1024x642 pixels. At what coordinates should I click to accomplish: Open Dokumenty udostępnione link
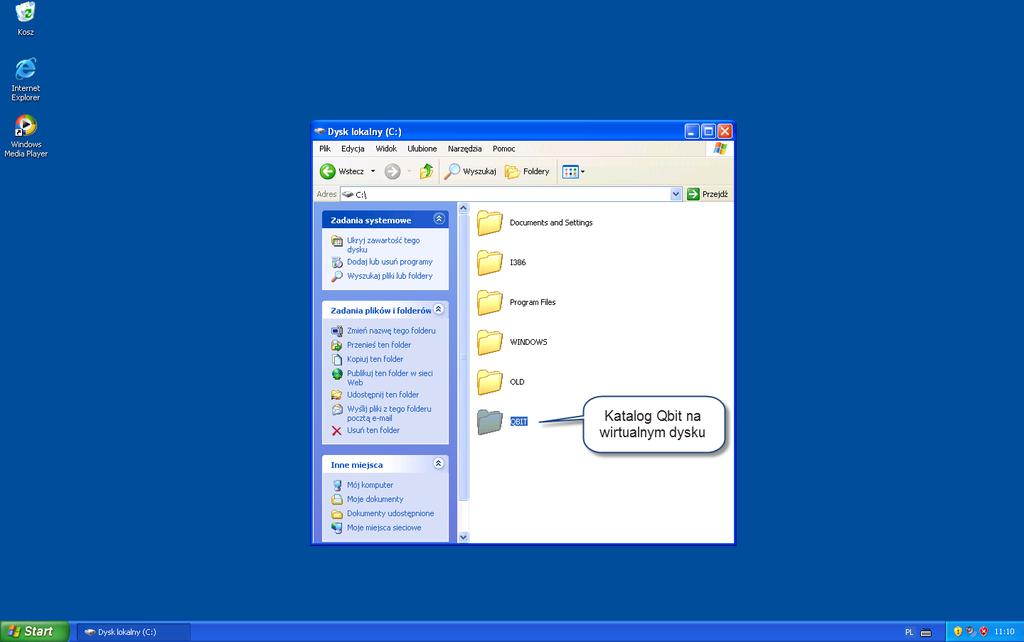(x=390, y=514)
